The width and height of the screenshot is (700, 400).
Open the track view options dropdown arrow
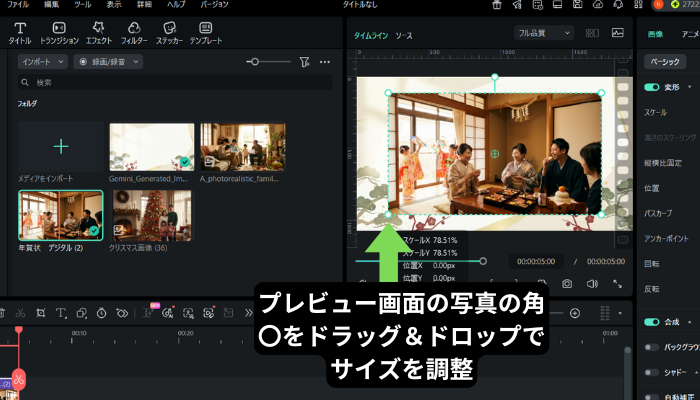click(620, 313)
